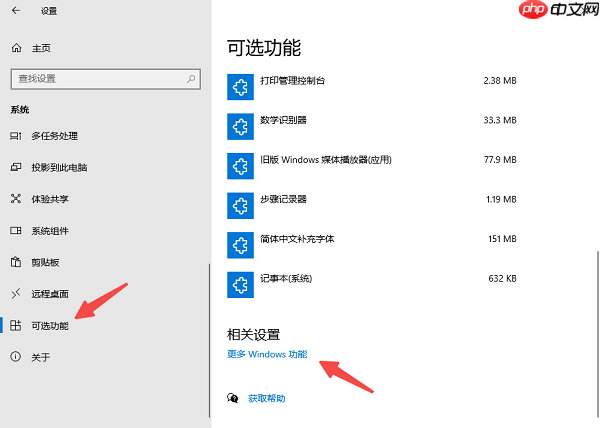The width and height of the screenshot is (600, 428).
Task: Click the 2.38 MB size value
Action: pyautogui.click(x=500, y=81)
